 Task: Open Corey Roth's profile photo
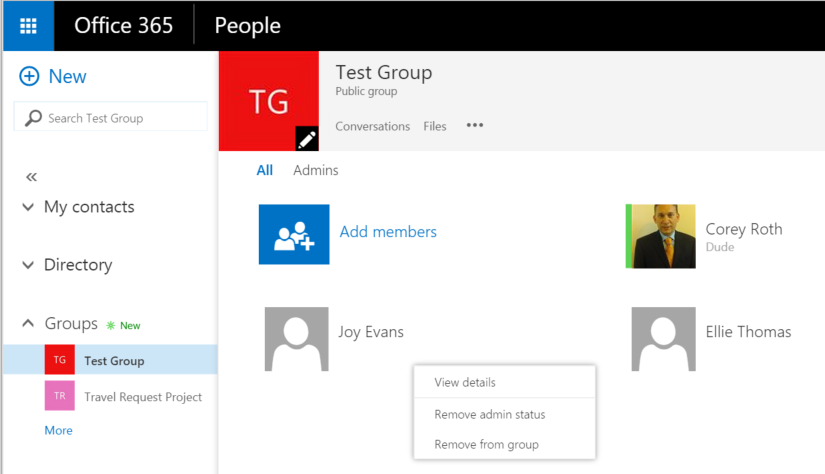[x=660, y=236]
